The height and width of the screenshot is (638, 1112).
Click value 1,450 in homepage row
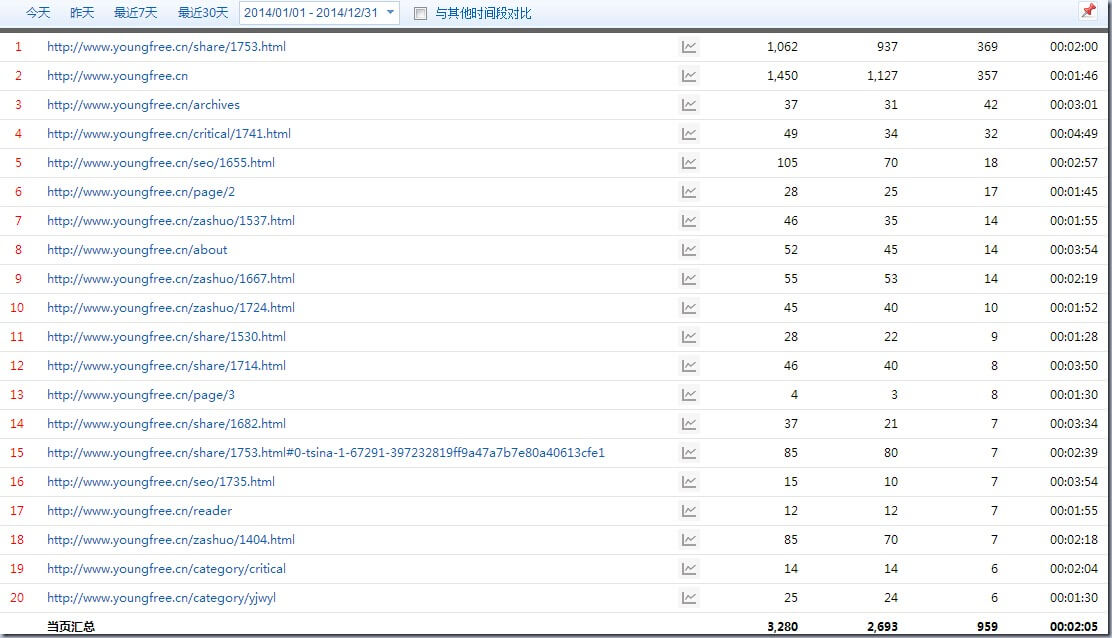coord(782,76)
